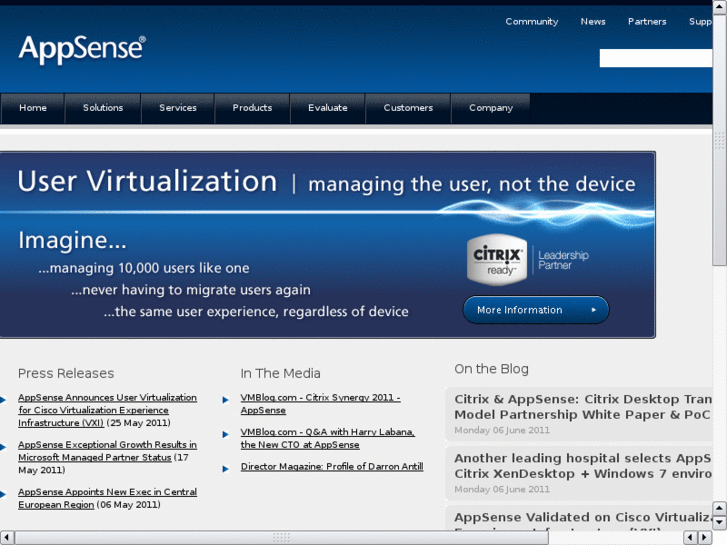
Task: Click arrow bullet beside Cisco Virtualization press release
Action: point(4,398)
